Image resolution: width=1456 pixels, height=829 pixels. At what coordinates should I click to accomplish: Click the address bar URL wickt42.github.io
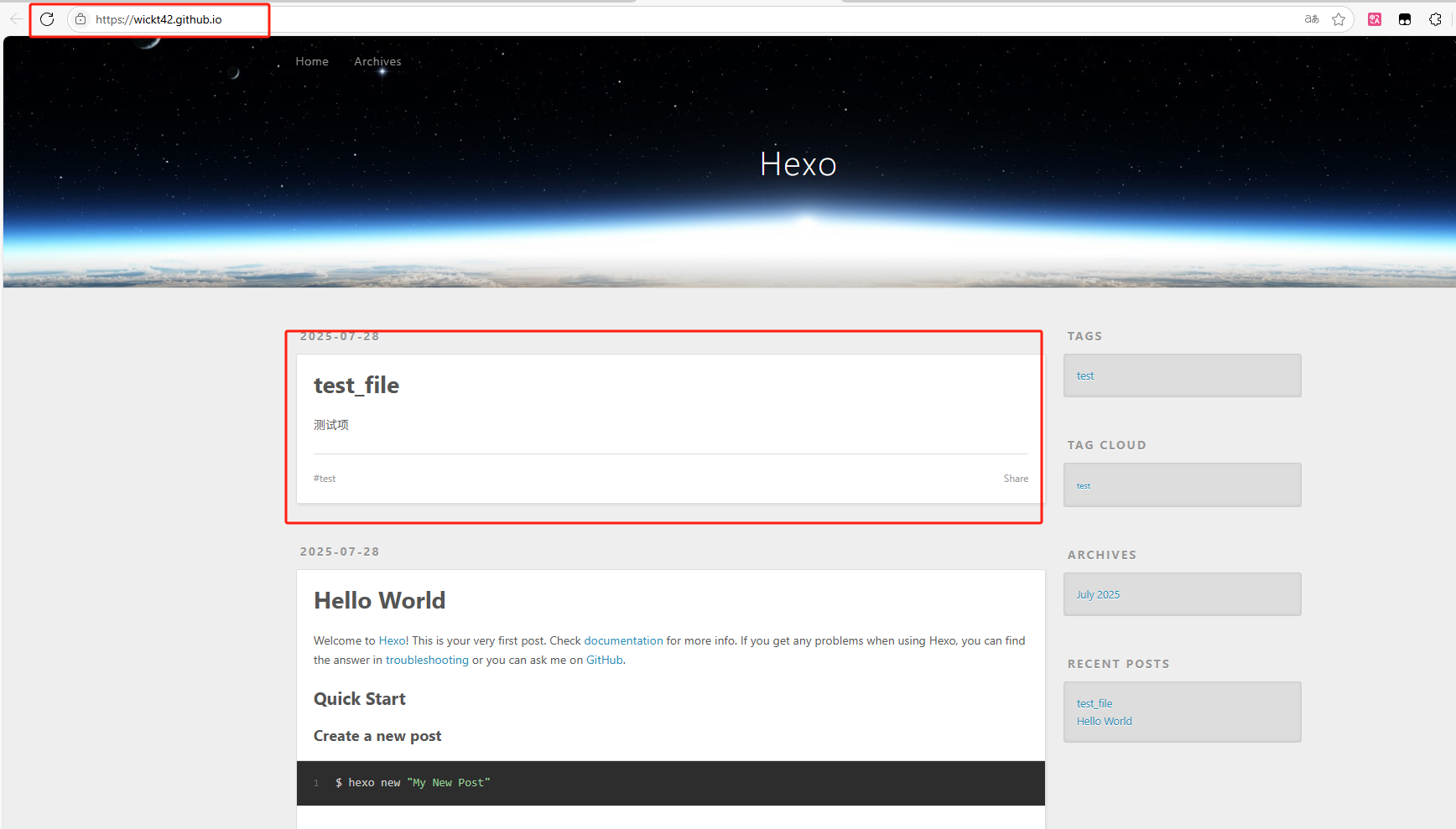[x=159, y=19]
